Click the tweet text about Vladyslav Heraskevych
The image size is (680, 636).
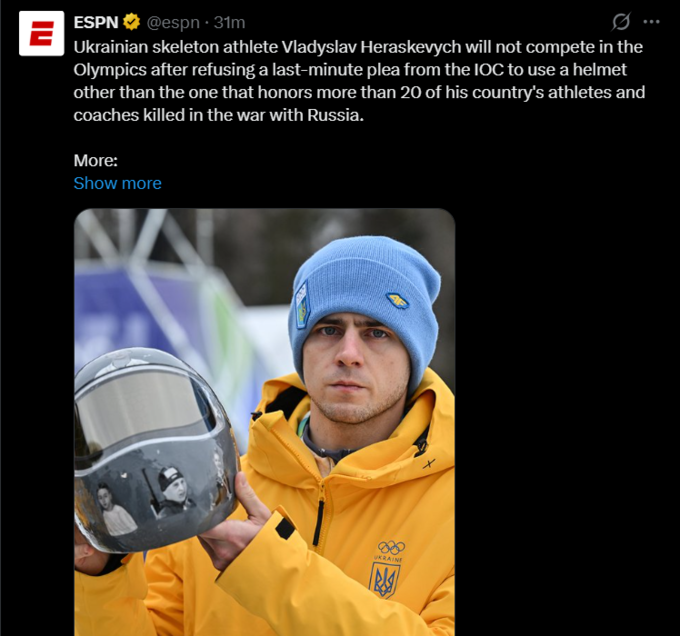(359, 81)
